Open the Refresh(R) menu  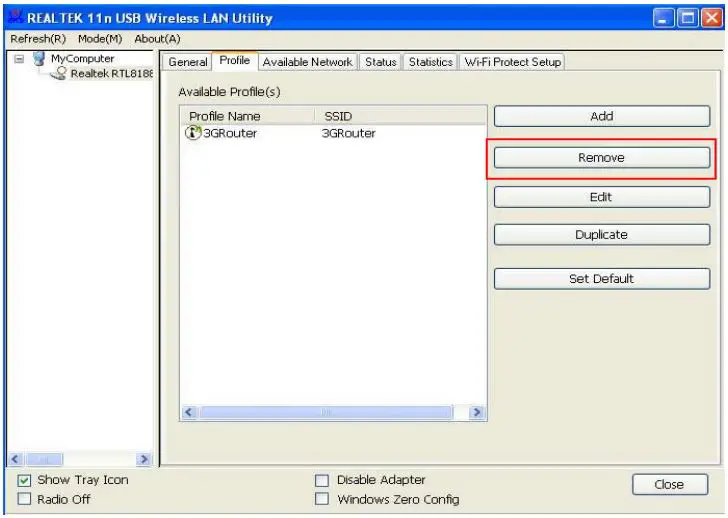38,39
